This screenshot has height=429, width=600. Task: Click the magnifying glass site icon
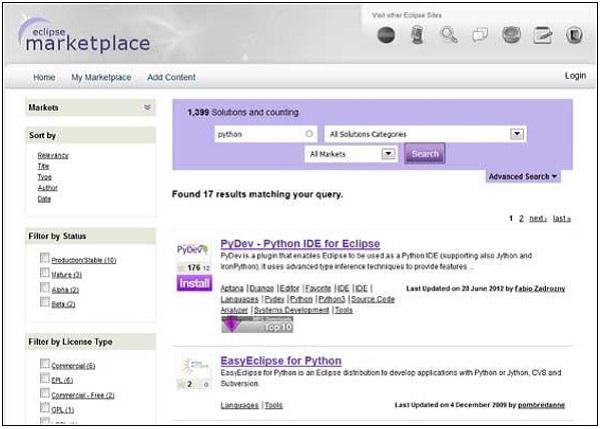click(448, 35)
